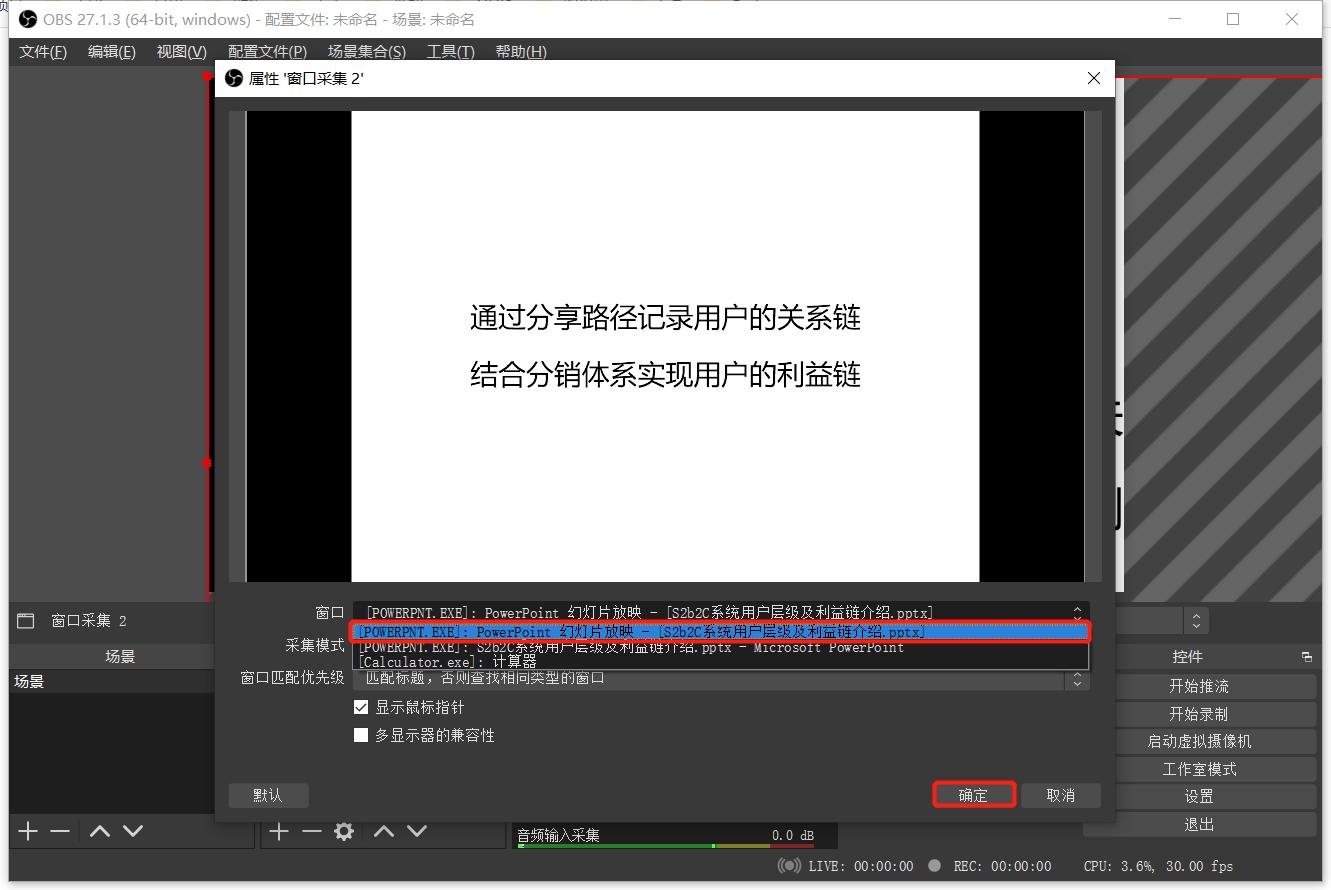The width and height of the screenshot is (1331, 890).
Task: Confirm settings by clicking 确定
Action: tap(973, 795)
